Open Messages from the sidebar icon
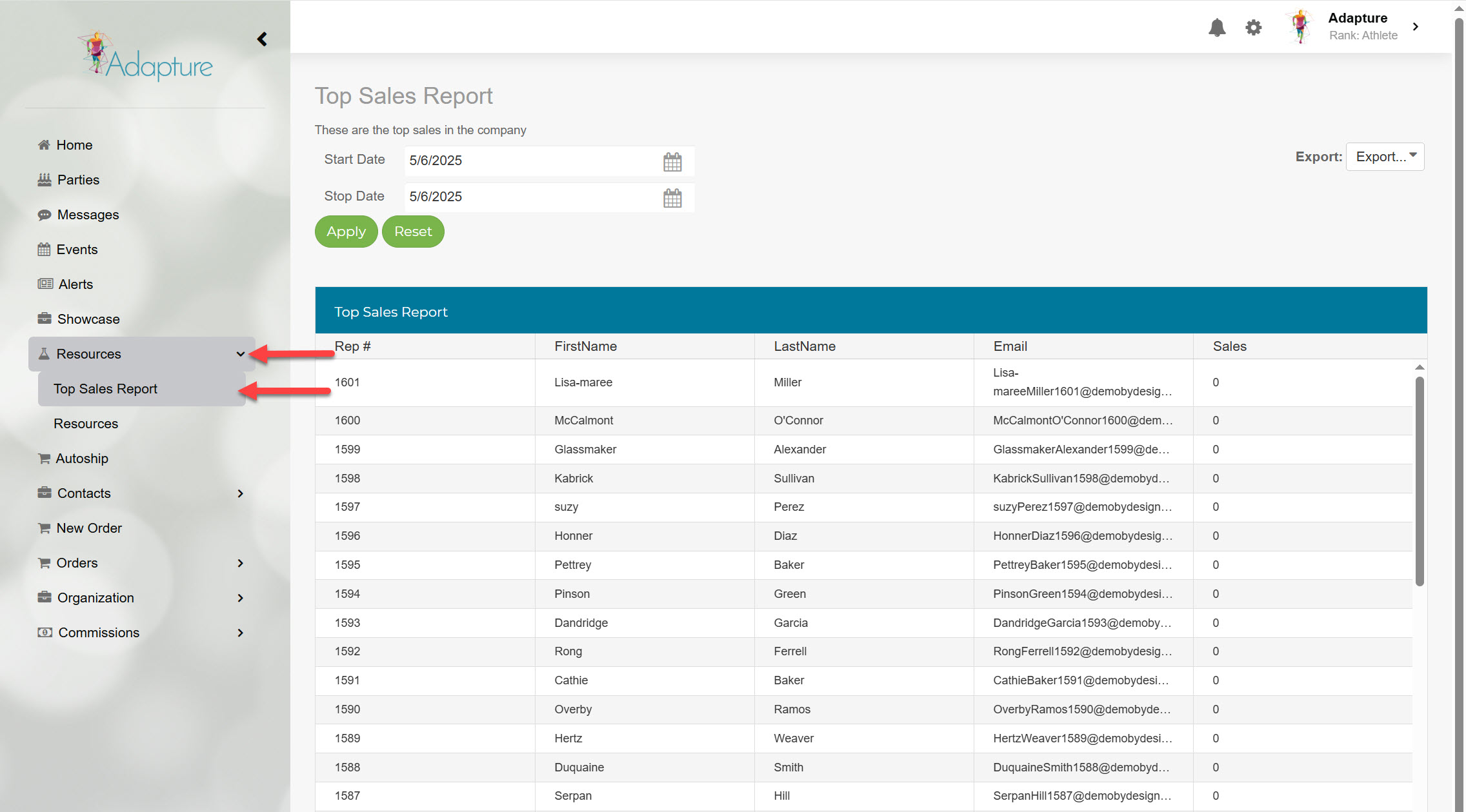The height and width of the screenshot is (812, 1466). point(43,215)
